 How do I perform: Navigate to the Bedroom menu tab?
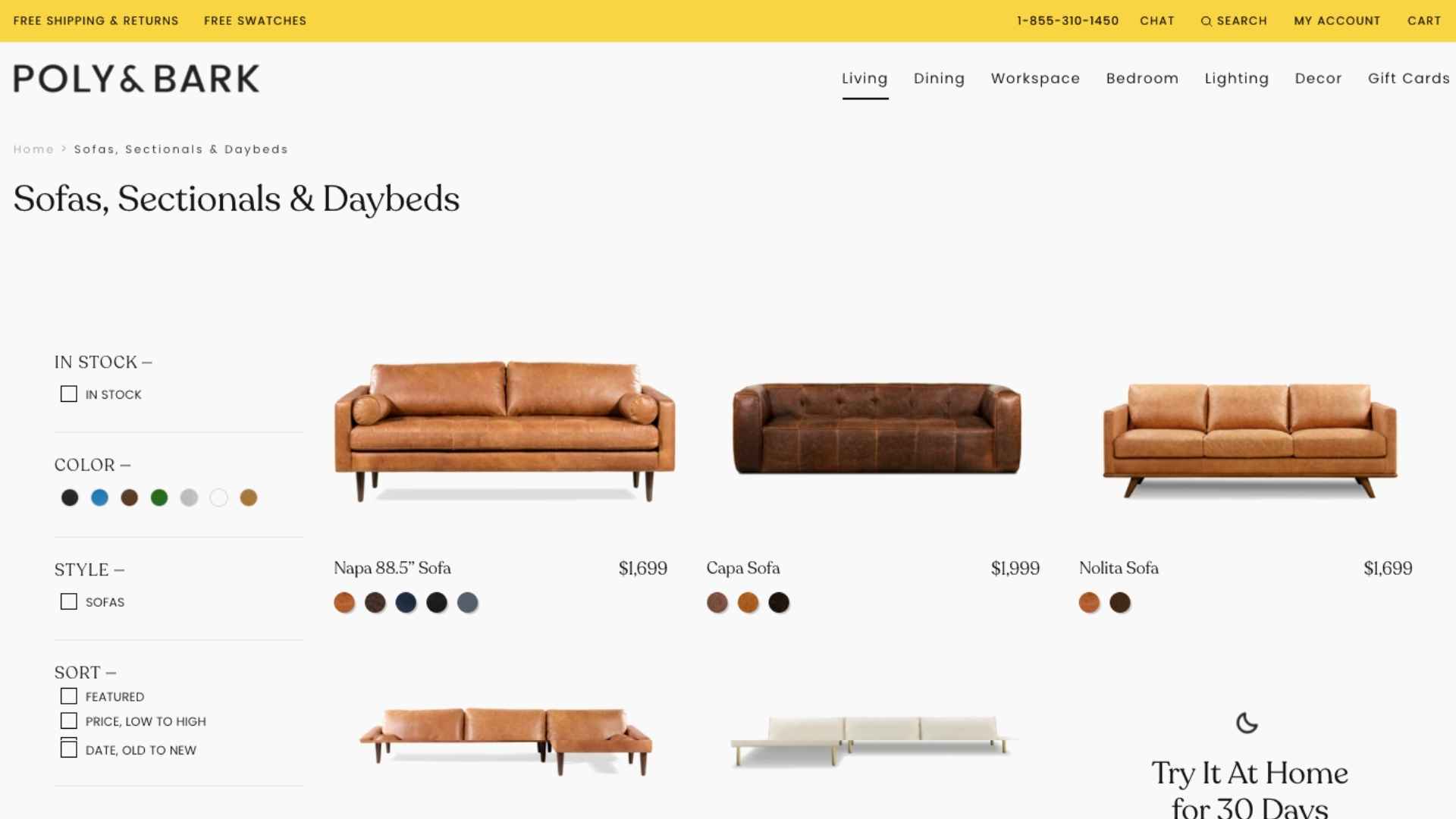[x=1142, y=78]
